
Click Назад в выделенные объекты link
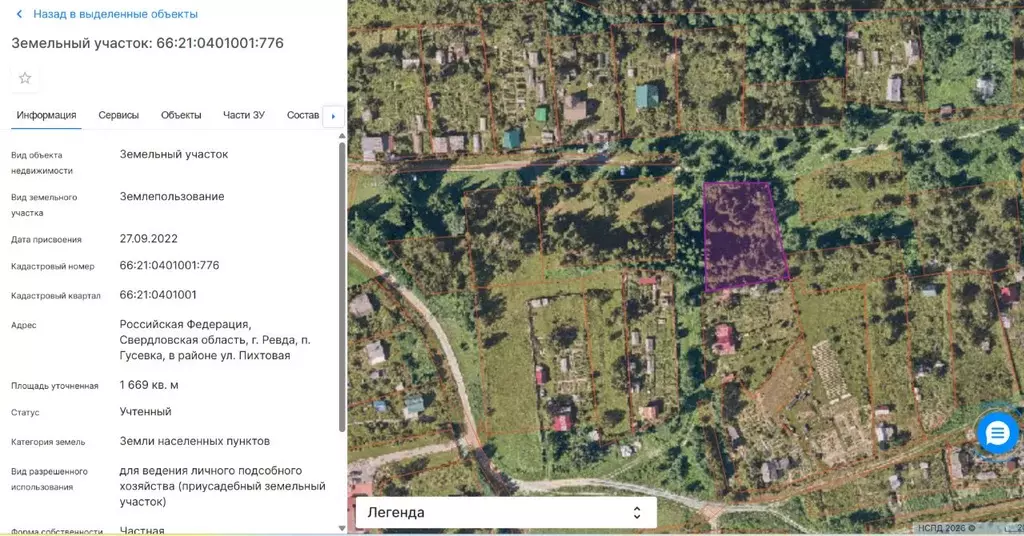click(115, 14)
